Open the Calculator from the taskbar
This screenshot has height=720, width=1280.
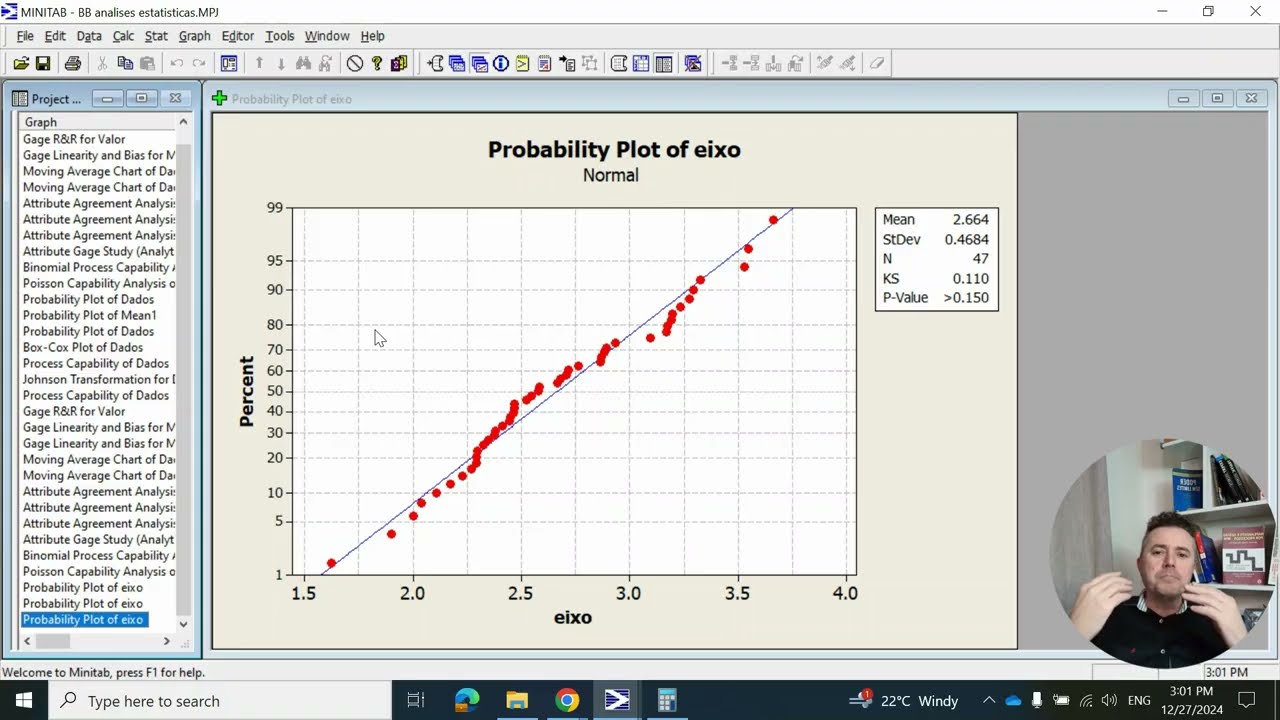coord(667,700)
